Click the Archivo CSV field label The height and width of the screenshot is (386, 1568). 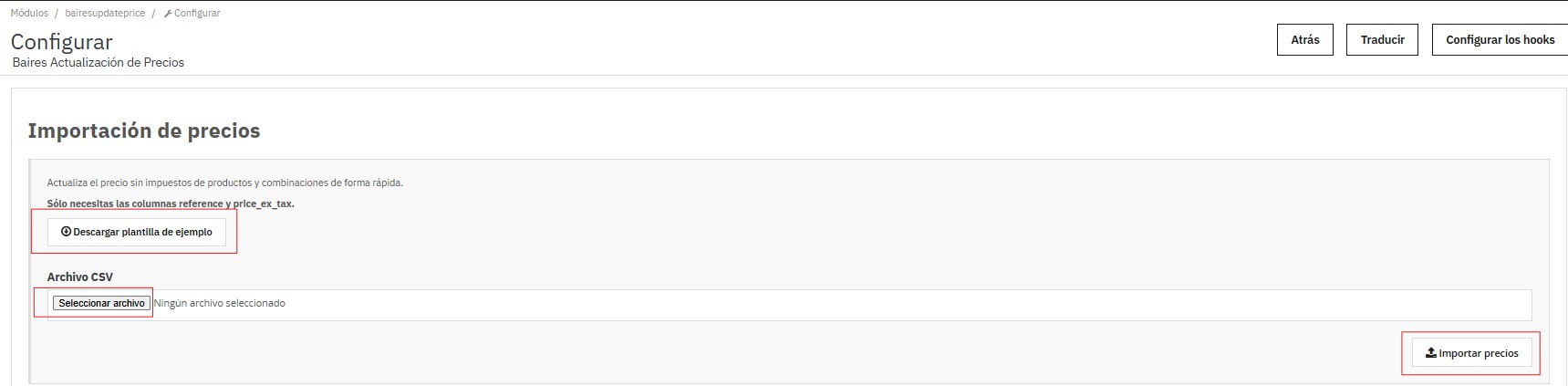(x=80, y=276)
